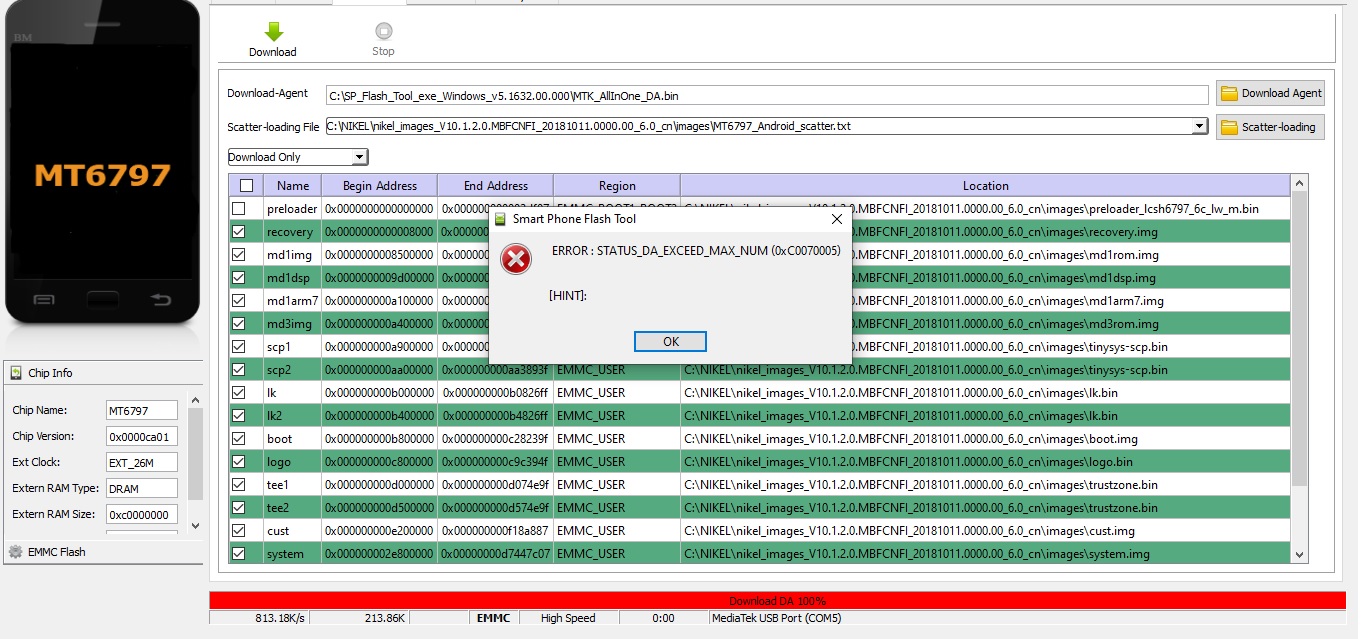Click the Chip Info panel icon

point(17,373)
